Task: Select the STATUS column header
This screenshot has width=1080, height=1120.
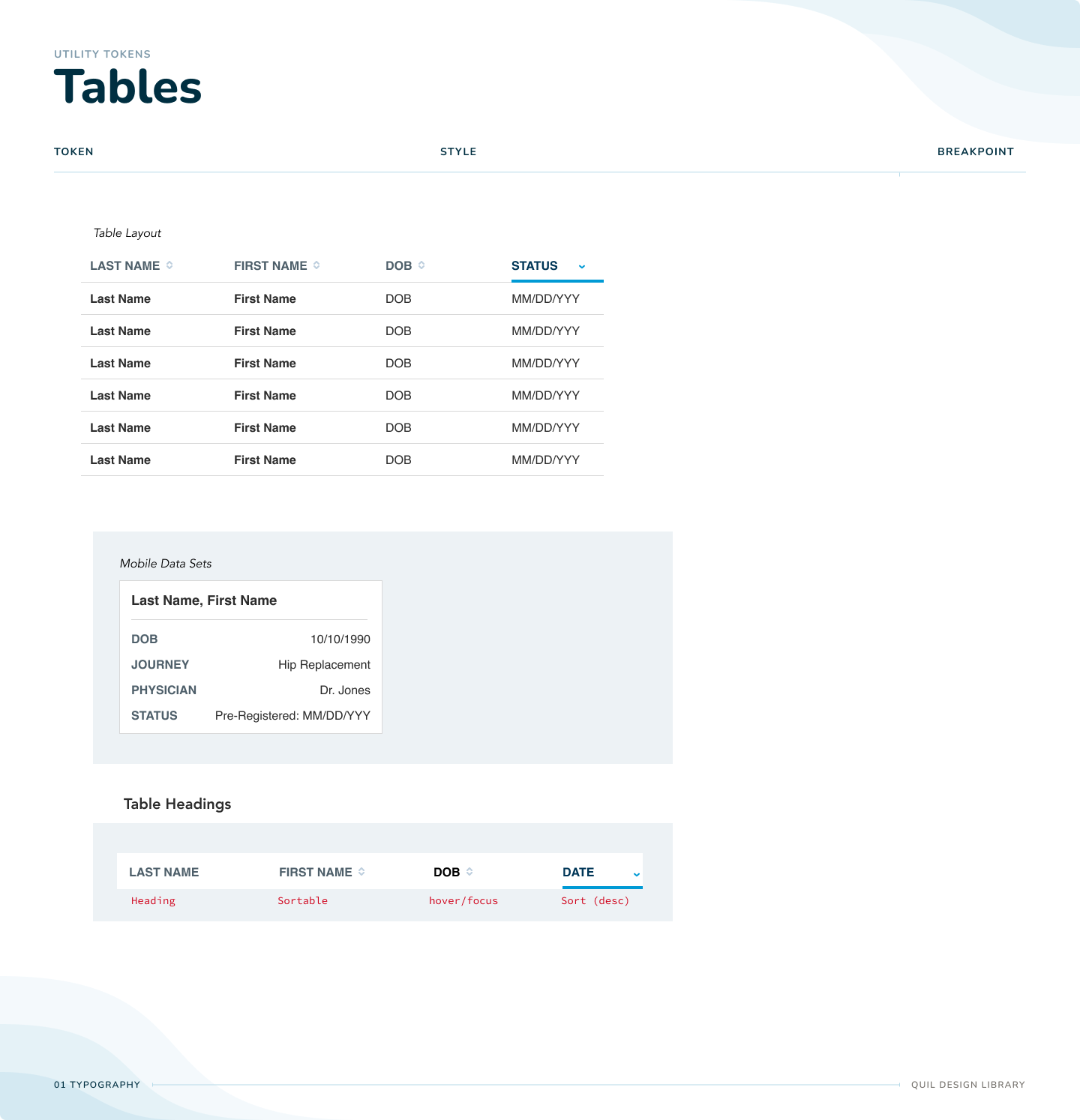Action: pos(534,266)
